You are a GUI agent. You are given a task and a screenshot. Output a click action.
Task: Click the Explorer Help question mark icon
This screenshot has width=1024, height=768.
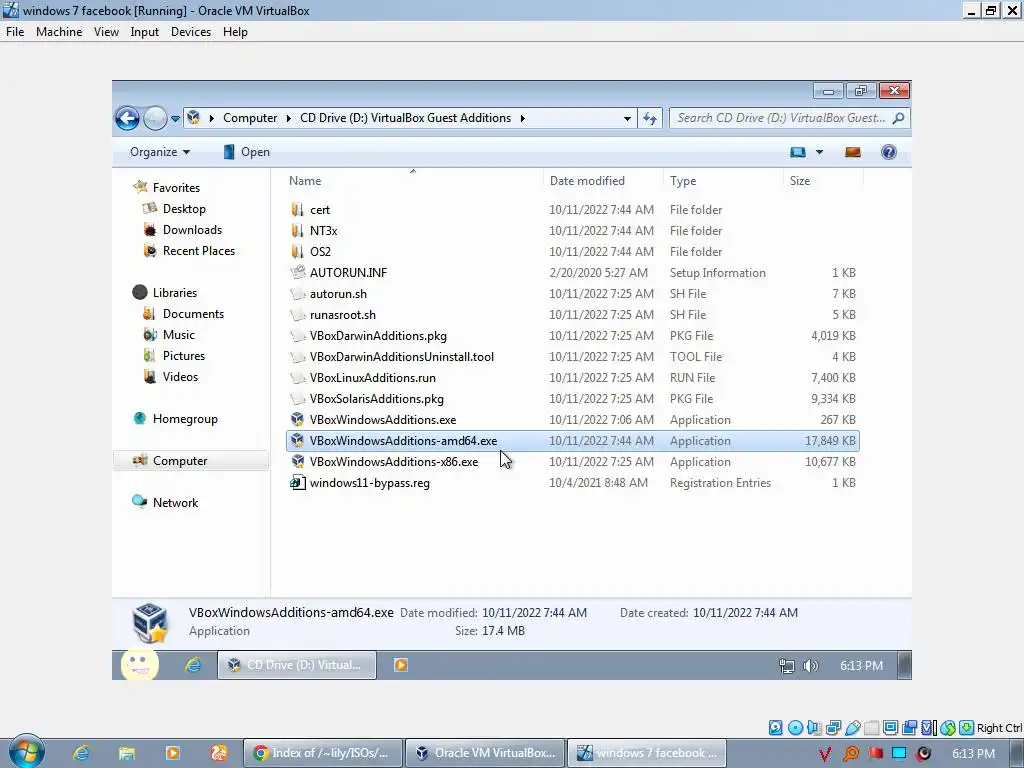tap(889, 152)
